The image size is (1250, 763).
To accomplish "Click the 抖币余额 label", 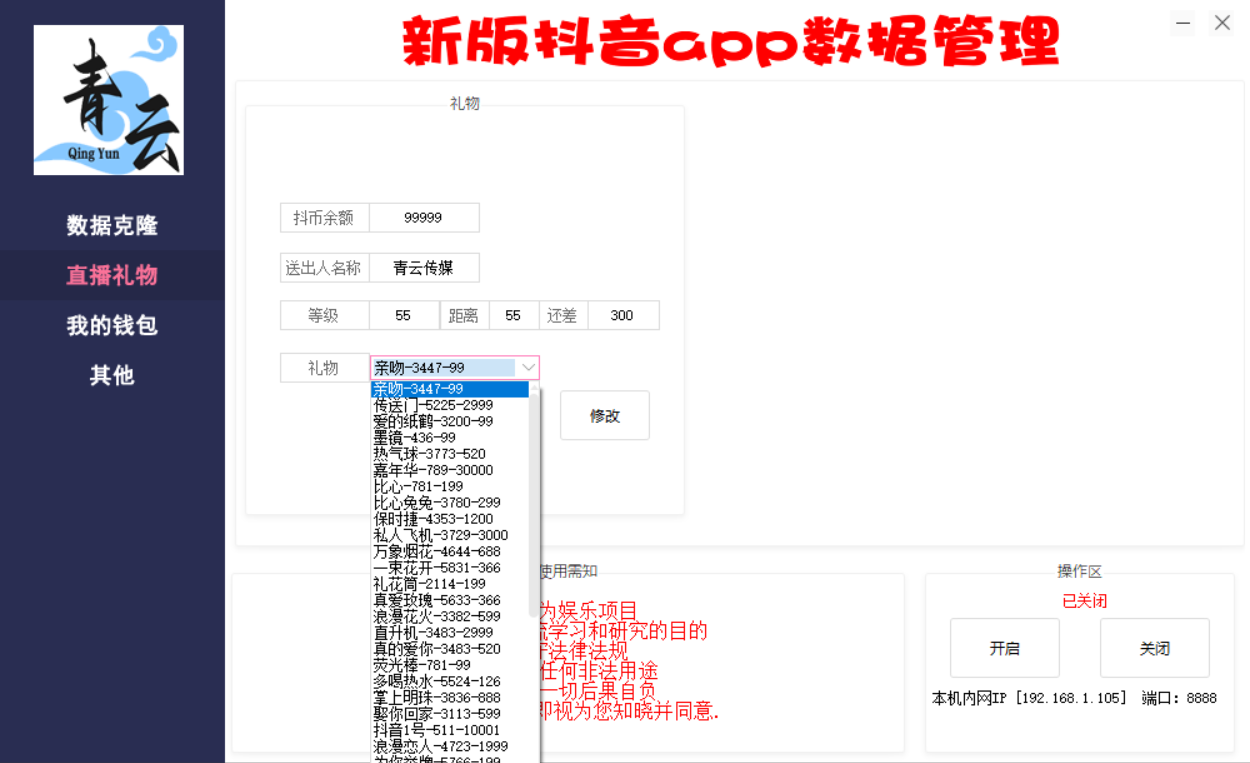I will pos(324,217).
